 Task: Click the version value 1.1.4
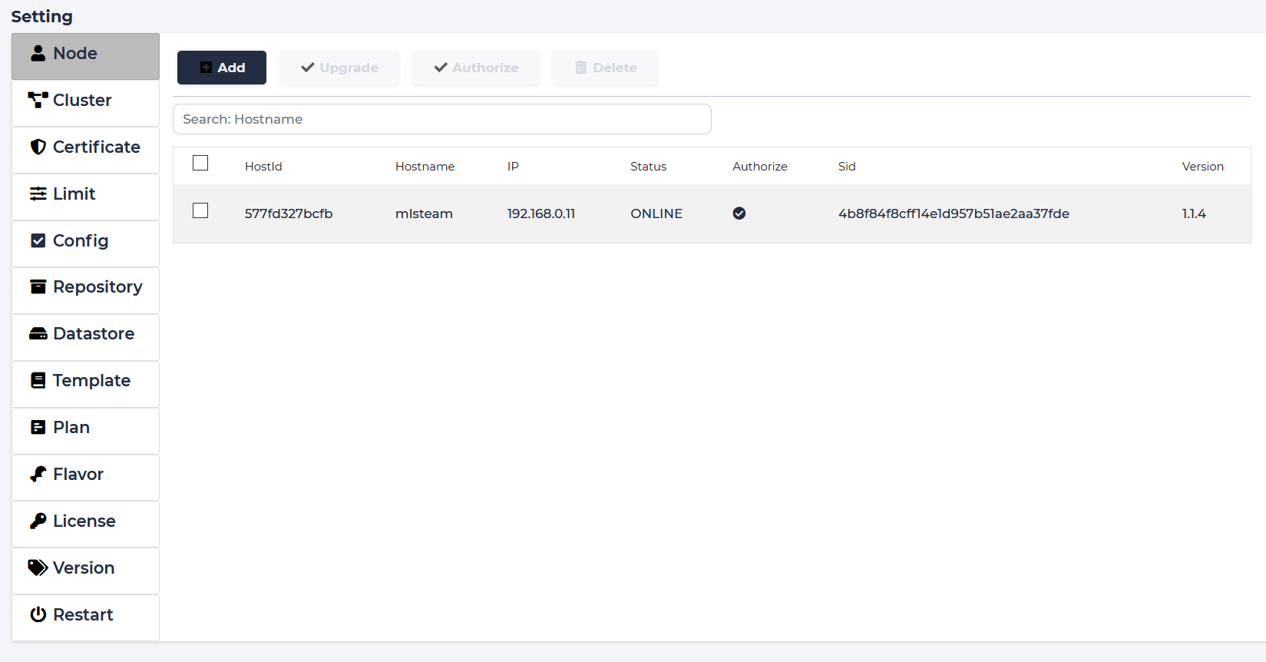point(1194,213)
